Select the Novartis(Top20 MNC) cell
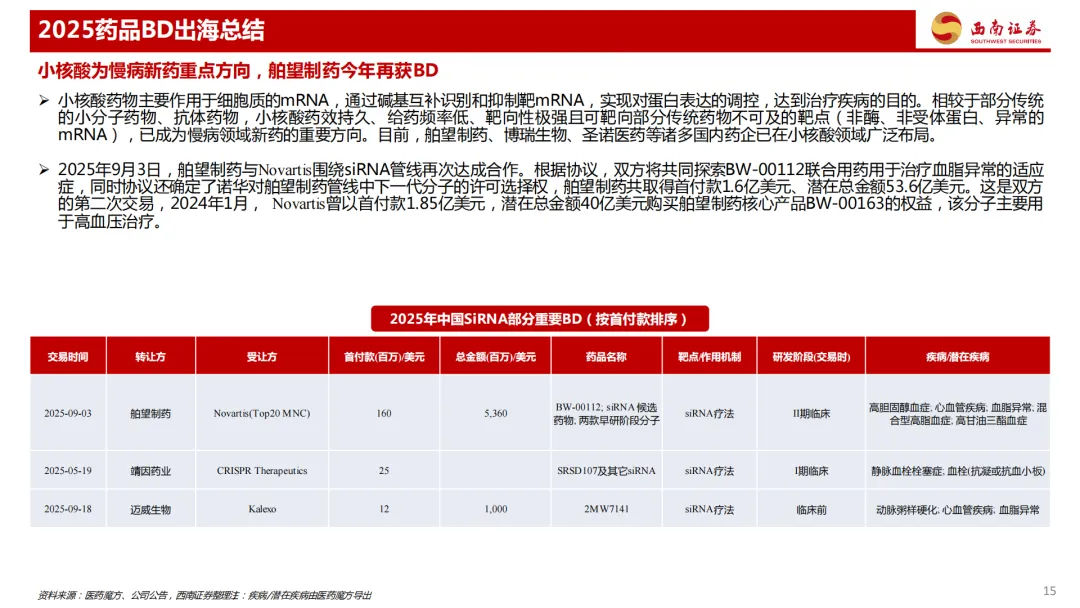1080x608 pixels. click(x=262, y=413)
